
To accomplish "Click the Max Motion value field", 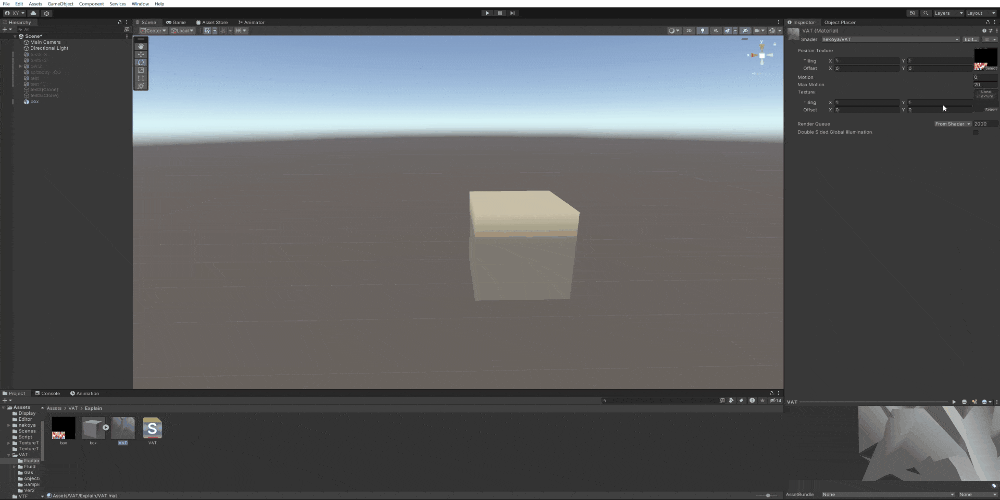I will (x=985, y=84).
